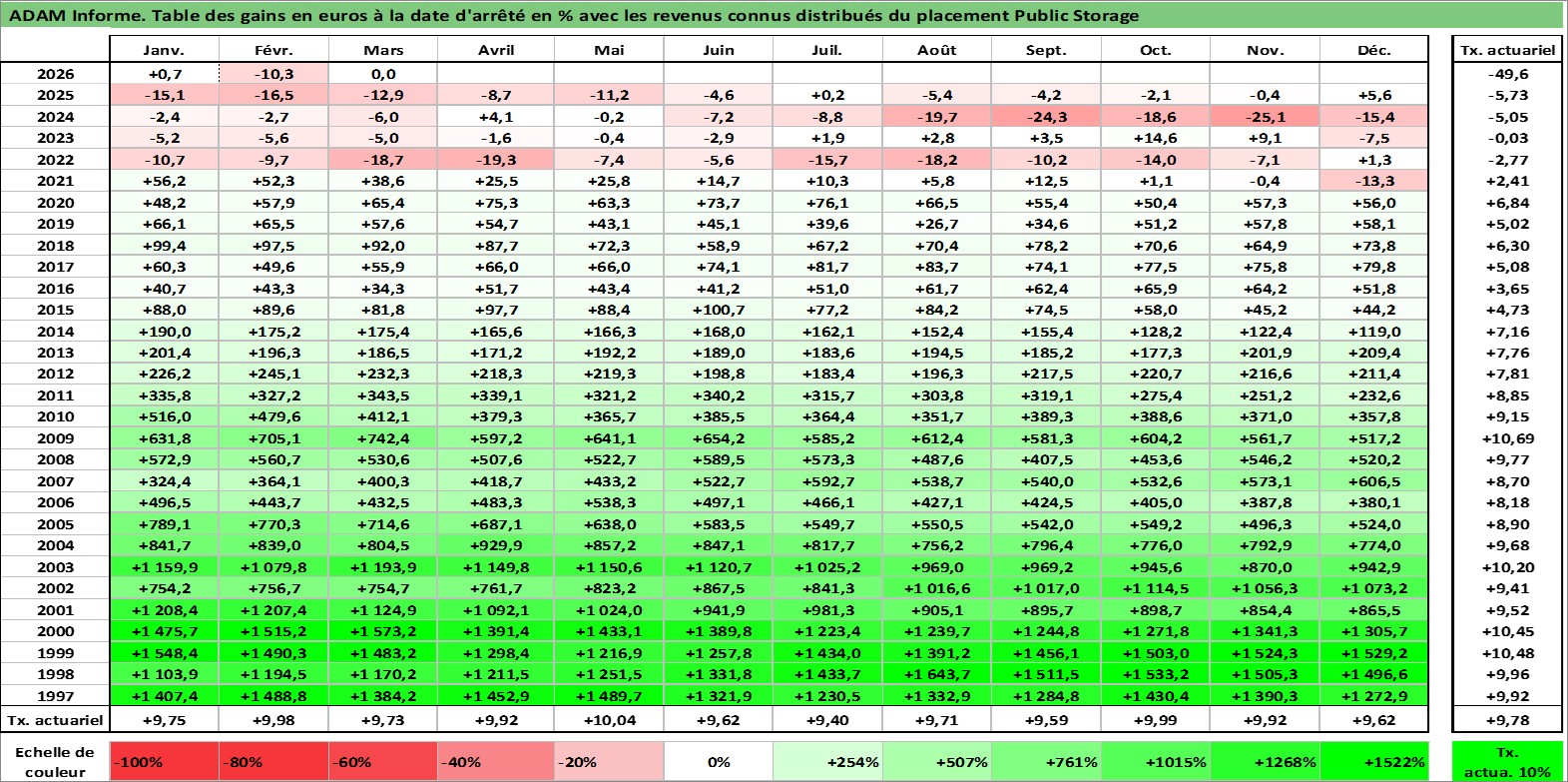Click the -100% red legend swatch

click(164, 761)
